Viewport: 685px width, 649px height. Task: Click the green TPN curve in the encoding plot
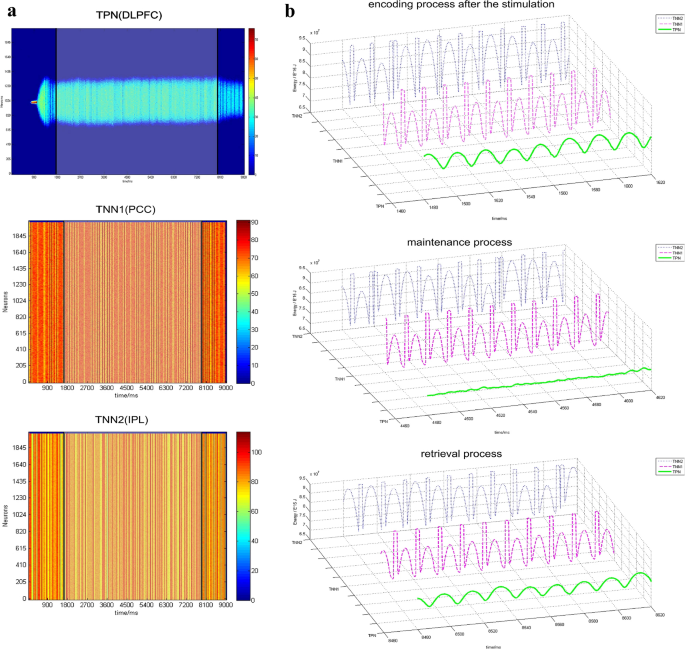538,150
